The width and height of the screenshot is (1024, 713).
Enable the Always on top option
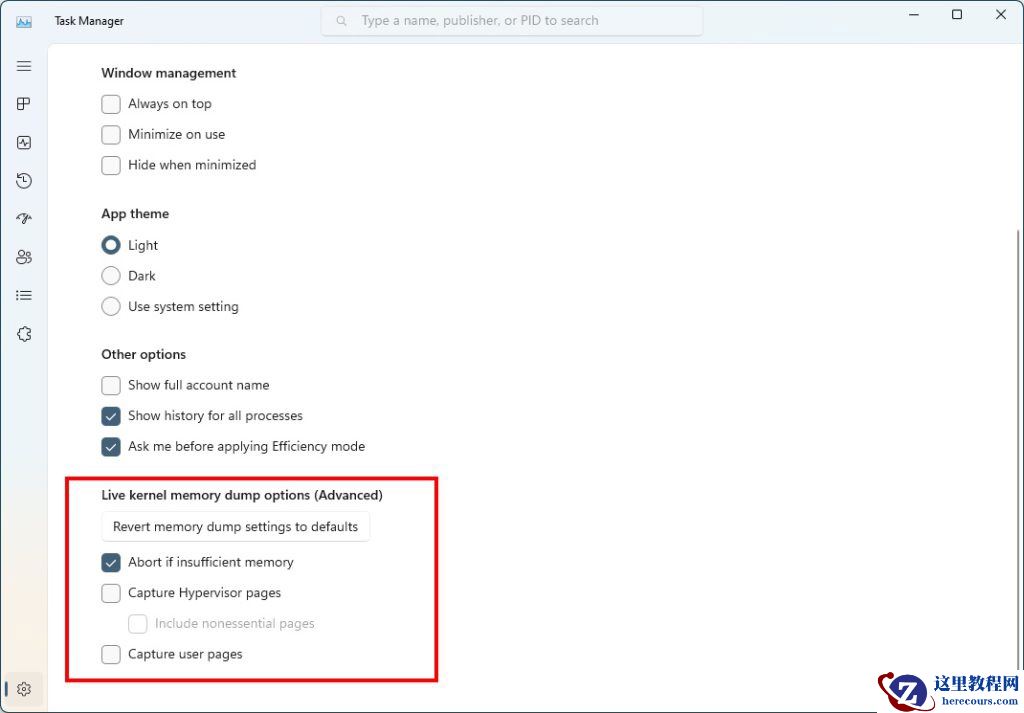[x=111, y=103]
